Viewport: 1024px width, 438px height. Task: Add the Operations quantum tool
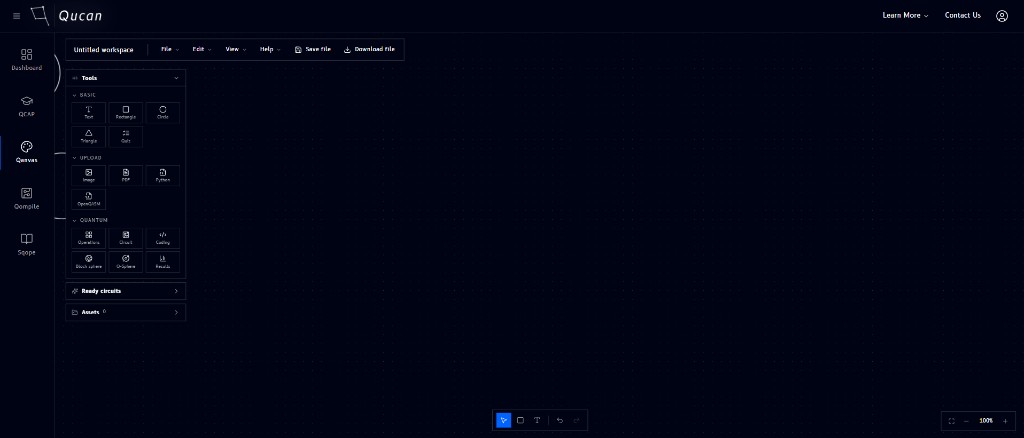pyautogui.click(x=89, y=238)
